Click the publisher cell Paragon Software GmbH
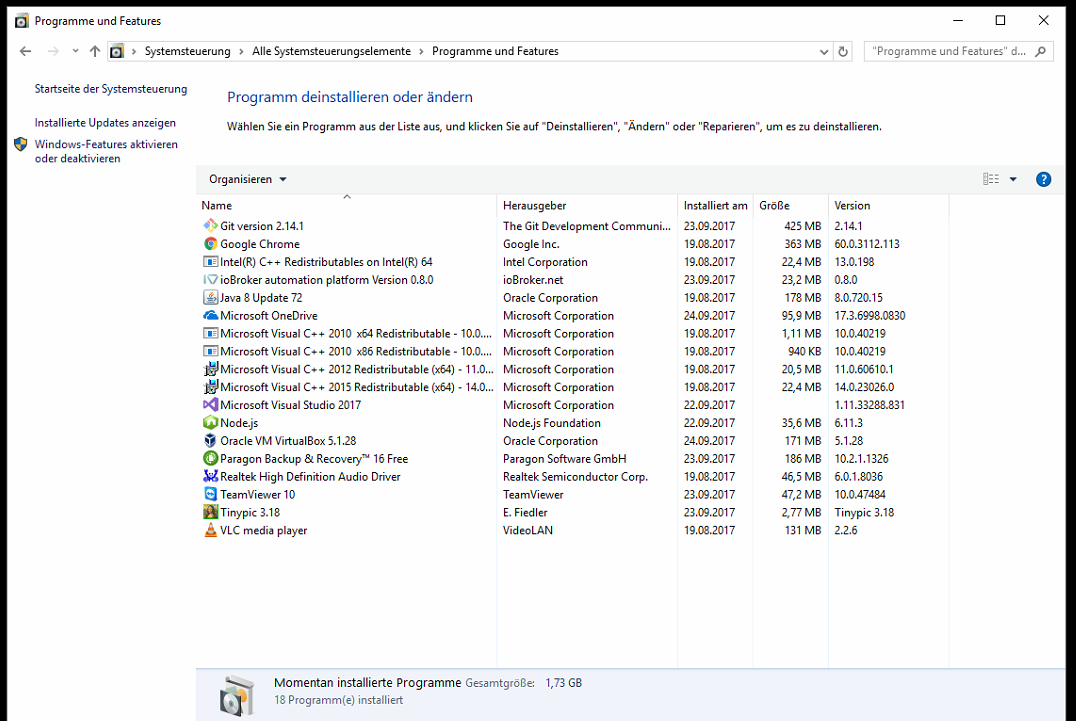1076x721 pixels. (x=565, y=458)
